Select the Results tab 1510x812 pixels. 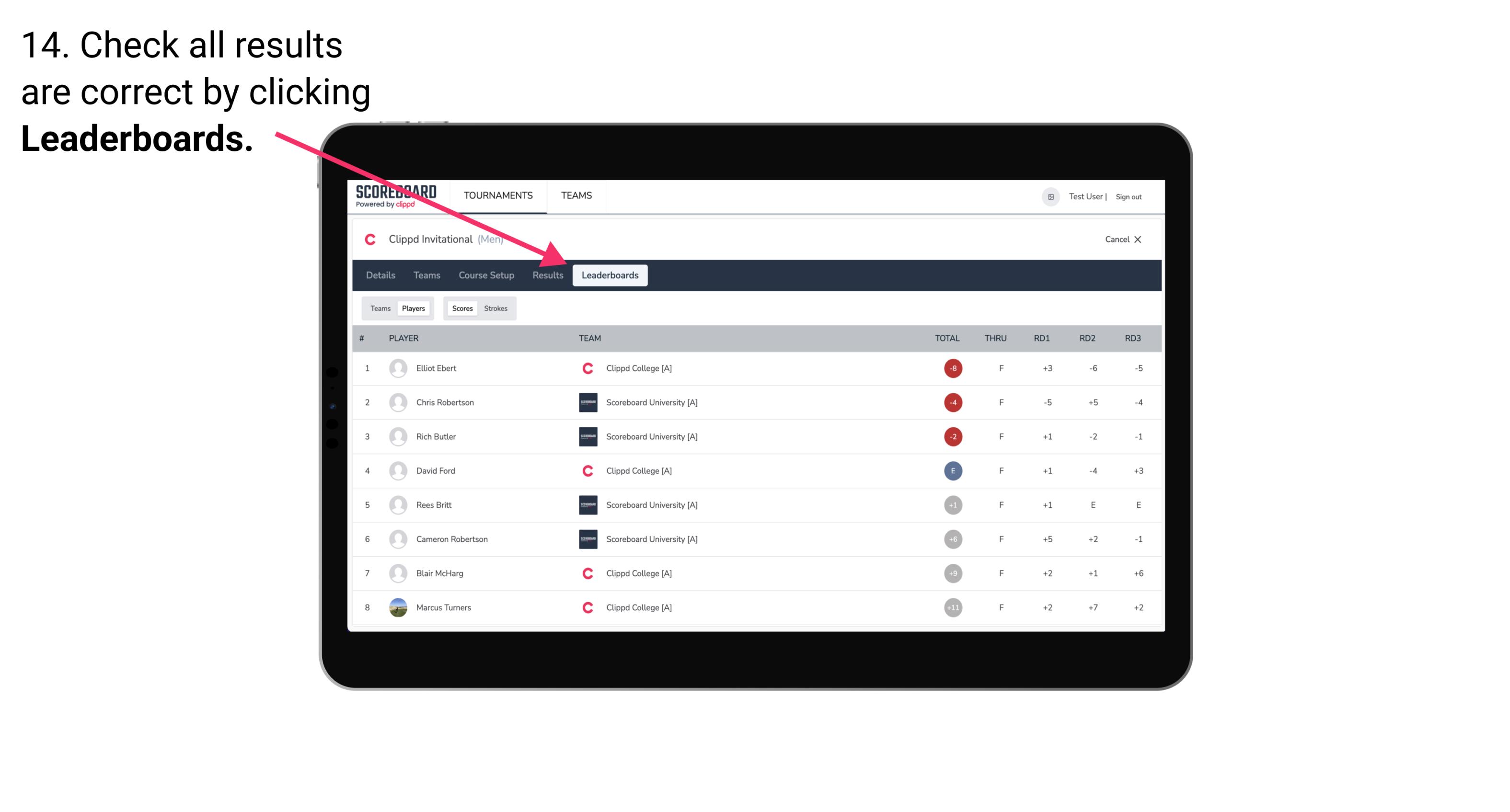coord(547,276)
